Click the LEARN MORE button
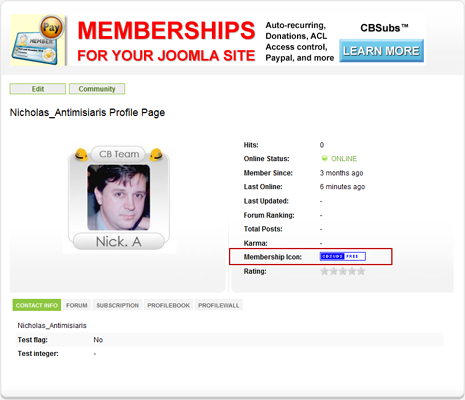Screen dimensions: 465x400 pyautogui.click(x=381, y=51)
